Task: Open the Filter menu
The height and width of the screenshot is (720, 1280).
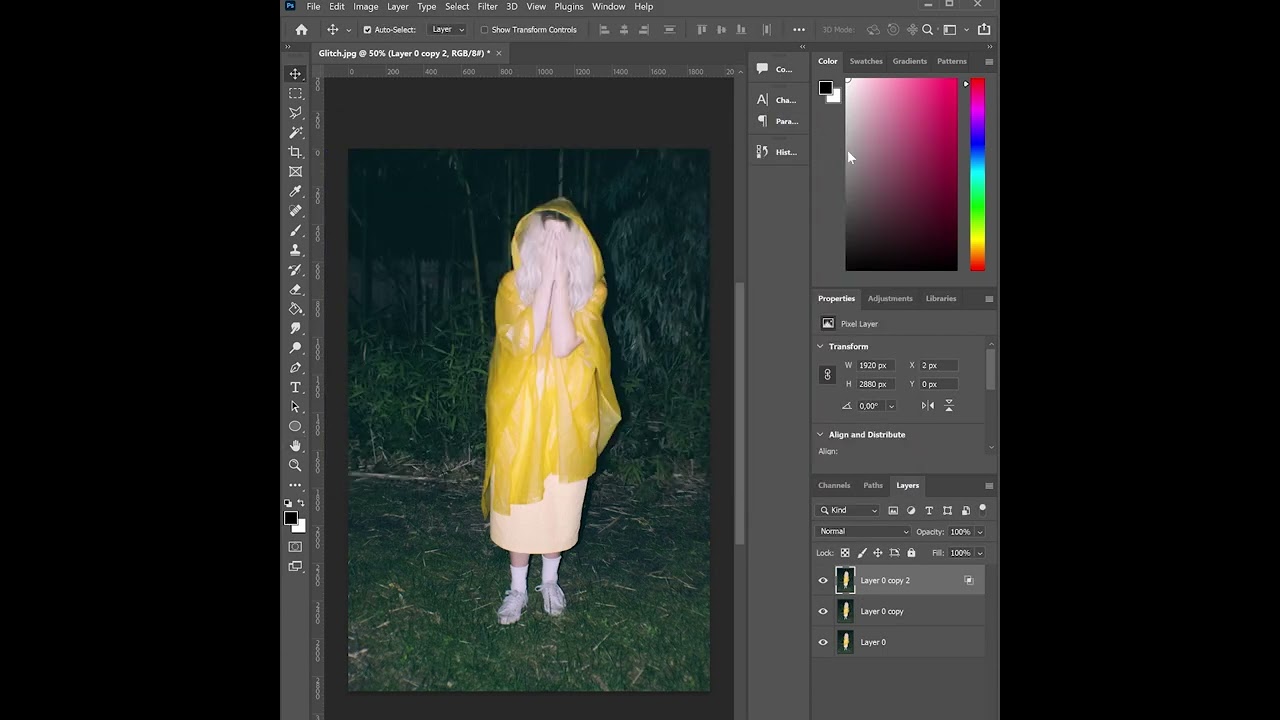Action: coord(487,7)
